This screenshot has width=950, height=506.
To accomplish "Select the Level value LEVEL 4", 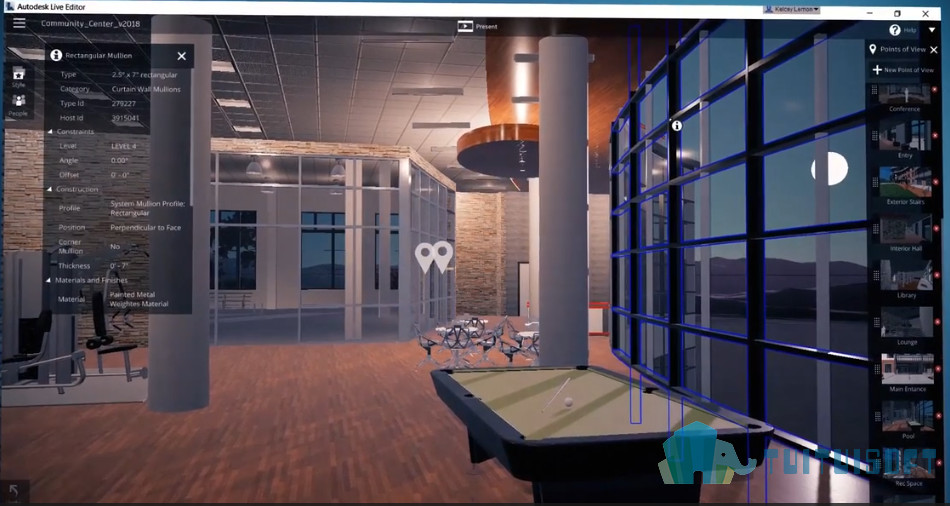I will 124,146.
